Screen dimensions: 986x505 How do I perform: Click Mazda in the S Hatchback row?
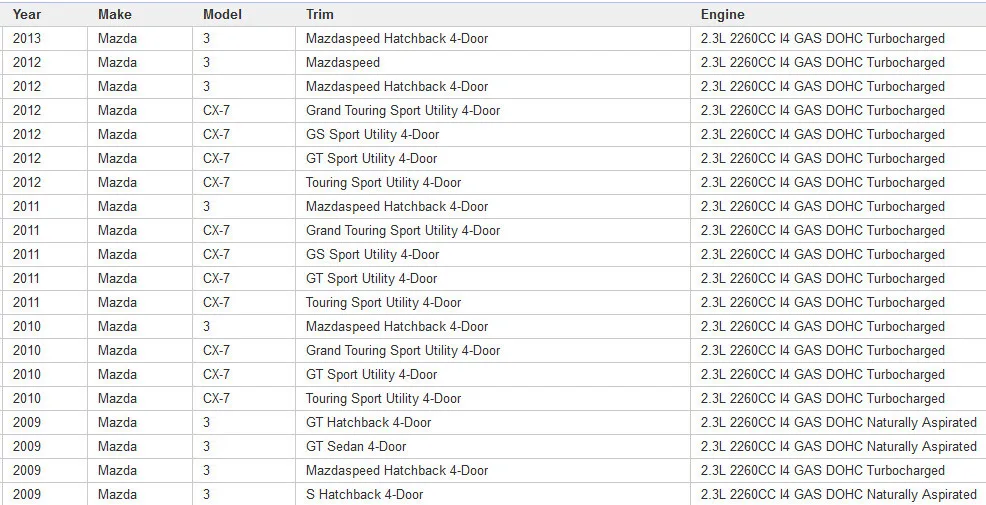140,494
